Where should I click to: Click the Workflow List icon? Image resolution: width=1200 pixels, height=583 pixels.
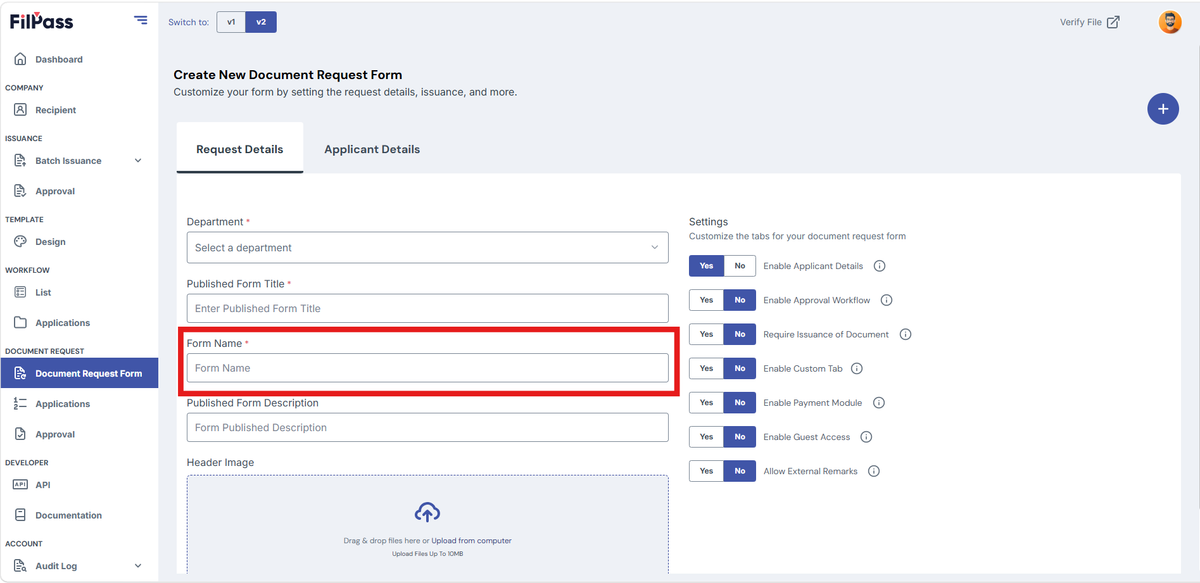pyautogui.click(x=20, y=292)
